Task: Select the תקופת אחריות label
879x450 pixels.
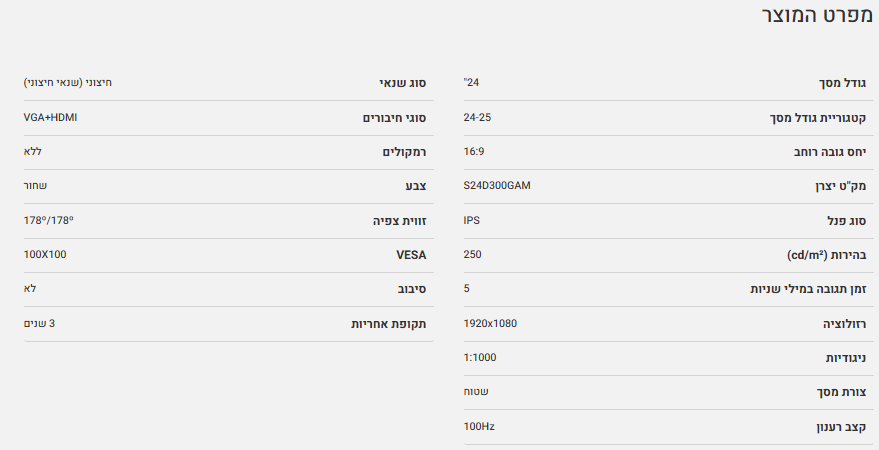Action: tap(388, 324)
